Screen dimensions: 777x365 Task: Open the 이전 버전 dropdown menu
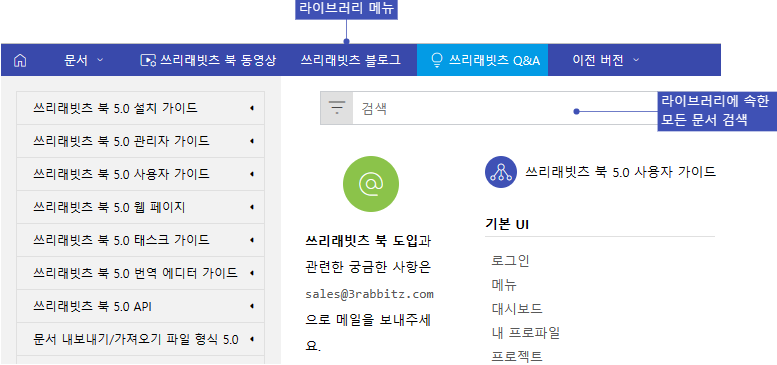(x=606, y=60)
